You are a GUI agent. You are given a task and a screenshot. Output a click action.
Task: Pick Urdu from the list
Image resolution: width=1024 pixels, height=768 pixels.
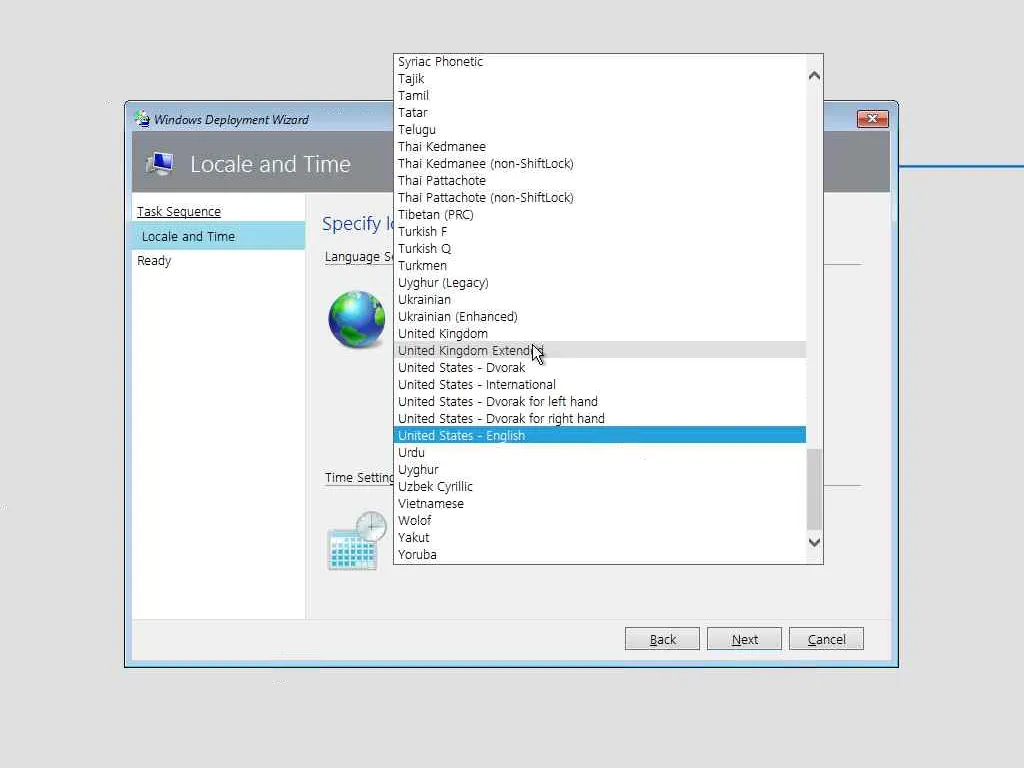coord(600,452)
